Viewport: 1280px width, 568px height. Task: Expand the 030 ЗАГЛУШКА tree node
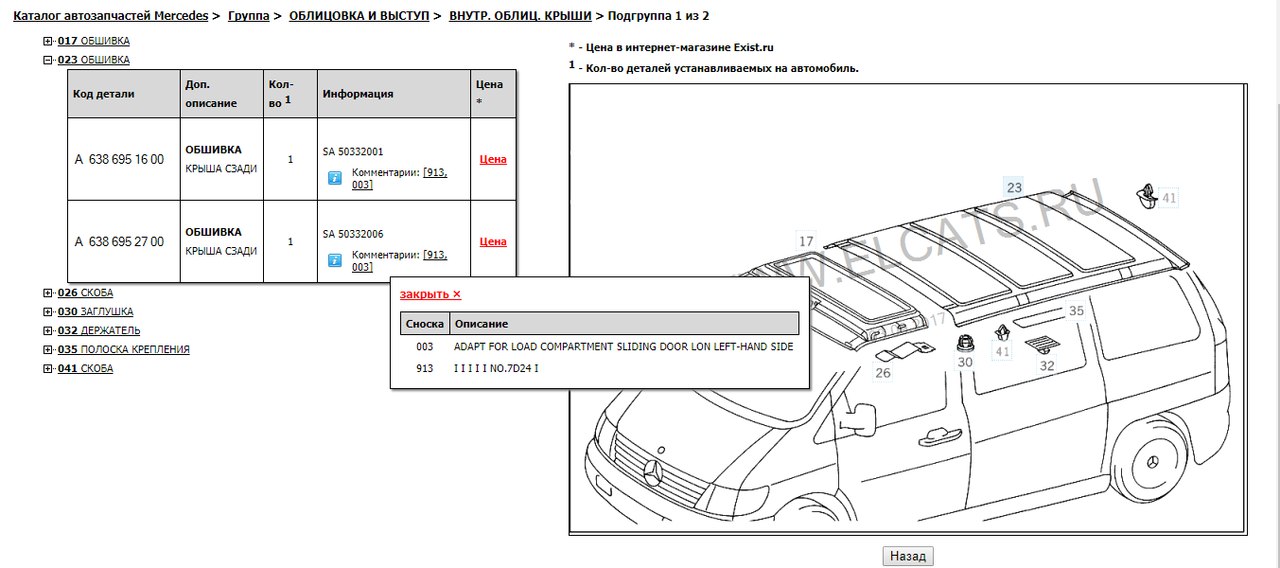[48, 312]
